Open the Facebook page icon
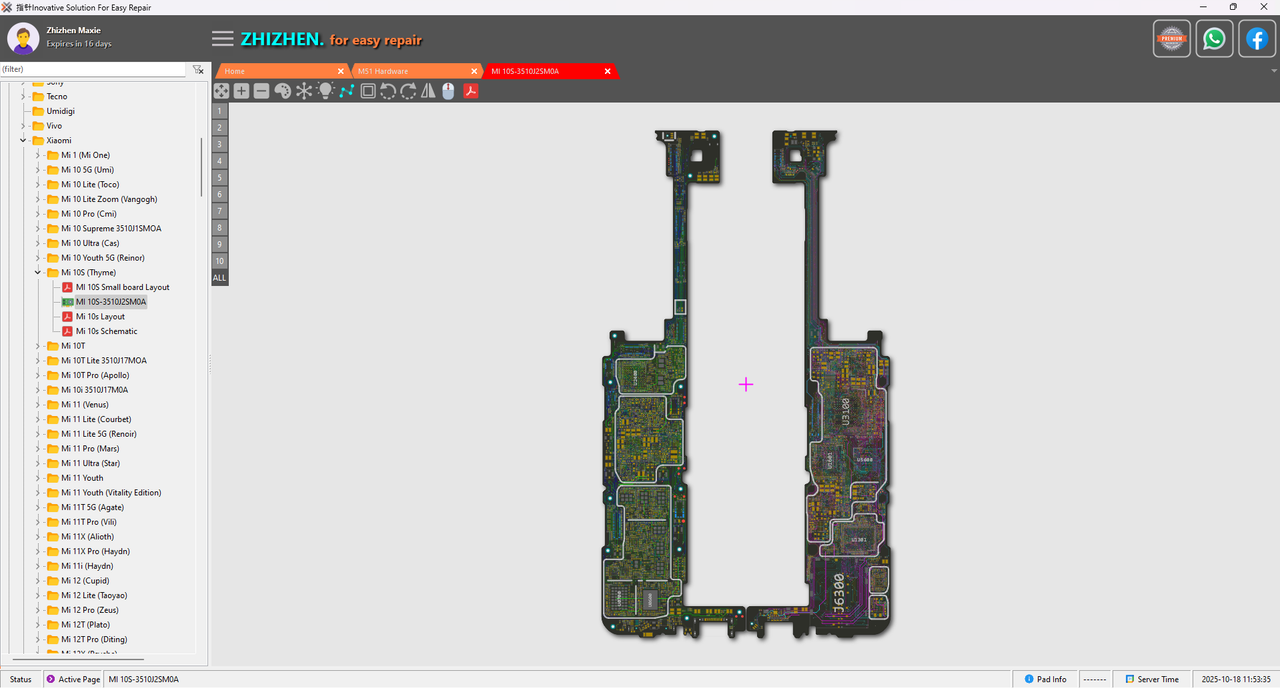 point(1257,39)
